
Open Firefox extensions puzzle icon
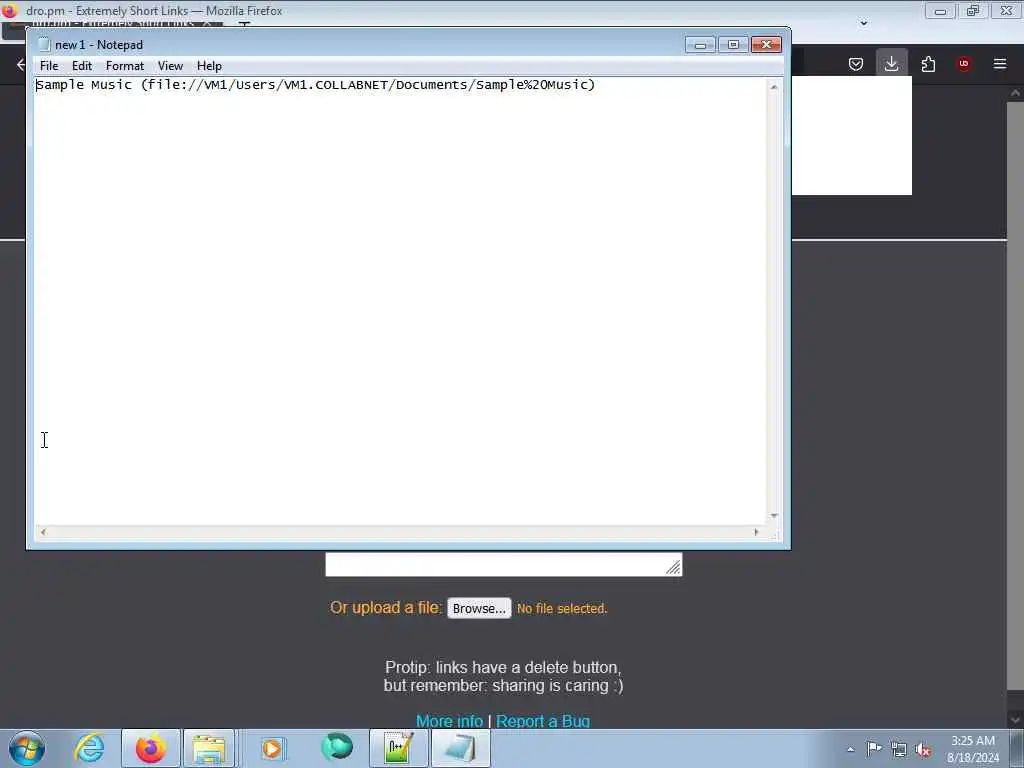click(x=928, y=64)
